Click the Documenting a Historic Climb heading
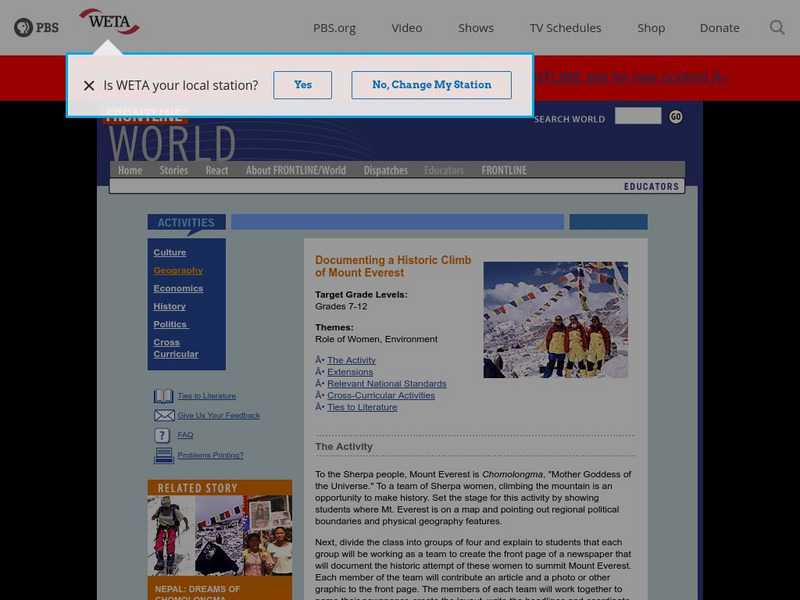This screenshot has height=600, width=800. pyautogui.click(x=393, y=266)
